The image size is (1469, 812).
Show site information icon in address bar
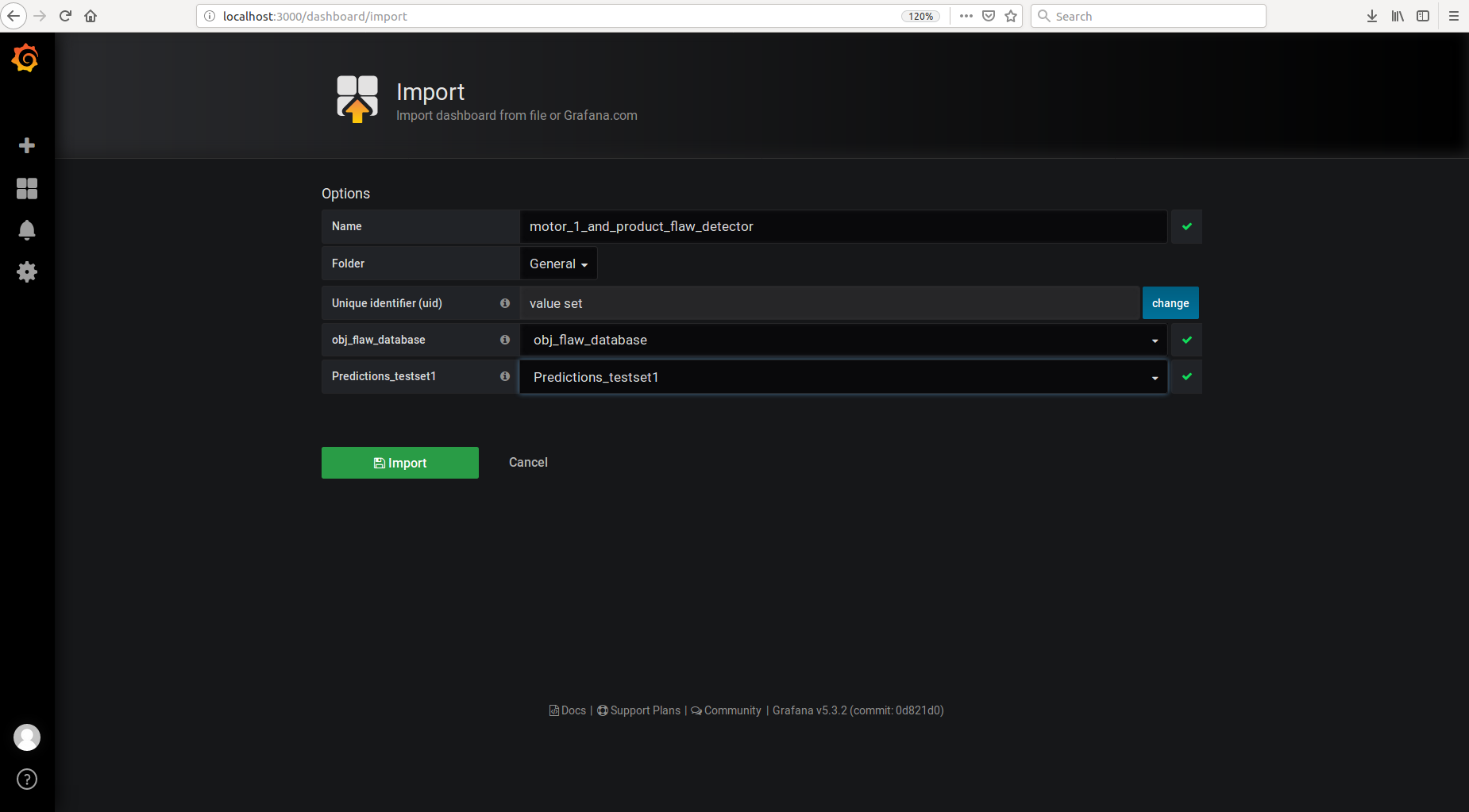[210, 16]
